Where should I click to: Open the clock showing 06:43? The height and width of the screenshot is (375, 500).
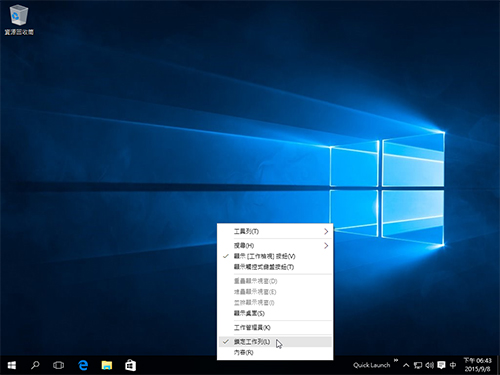(x=478, y=365)
